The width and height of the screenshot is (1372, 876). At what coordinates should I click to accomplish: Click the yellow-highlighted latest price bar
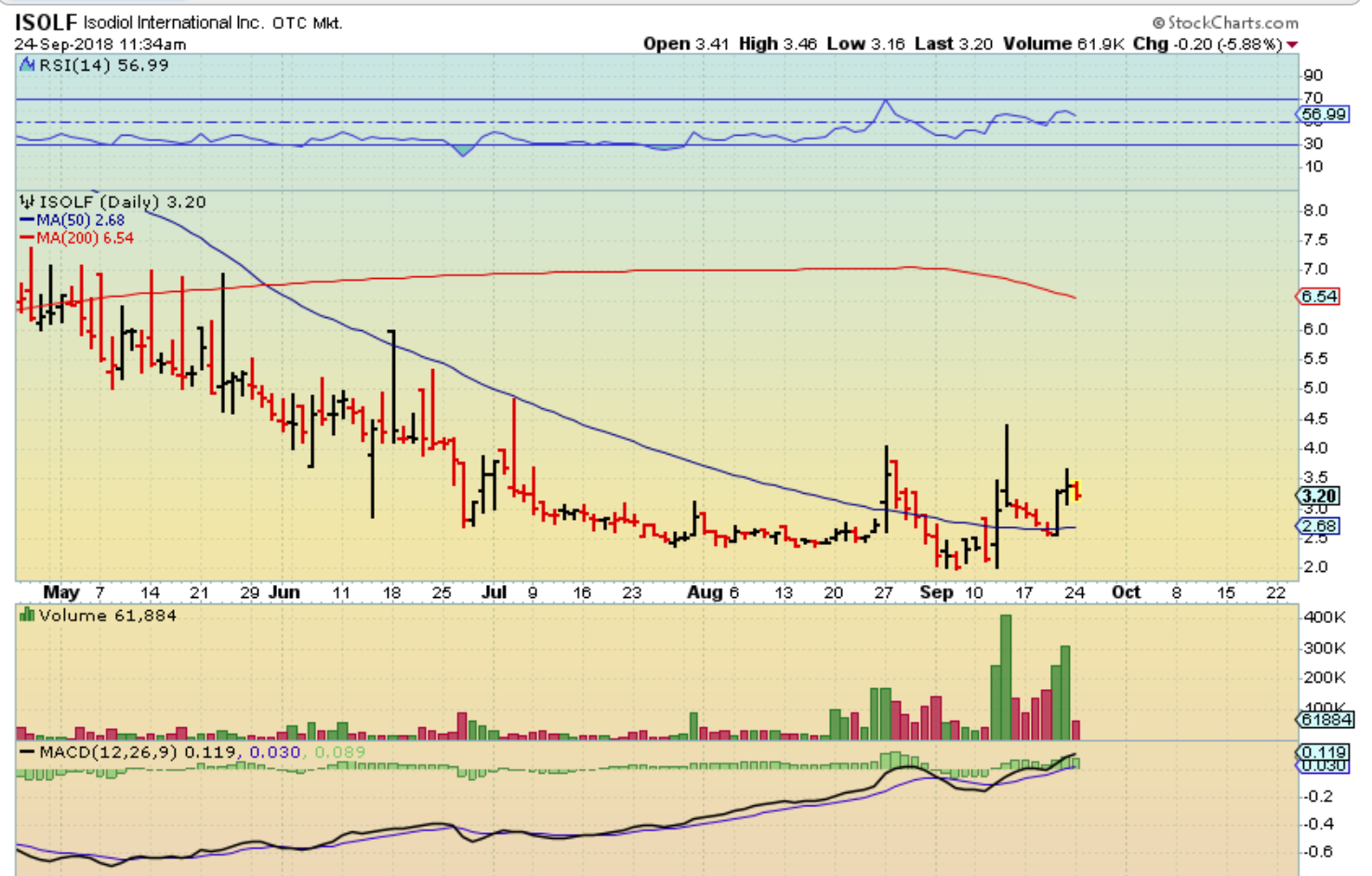click(x=1076, y=491)
